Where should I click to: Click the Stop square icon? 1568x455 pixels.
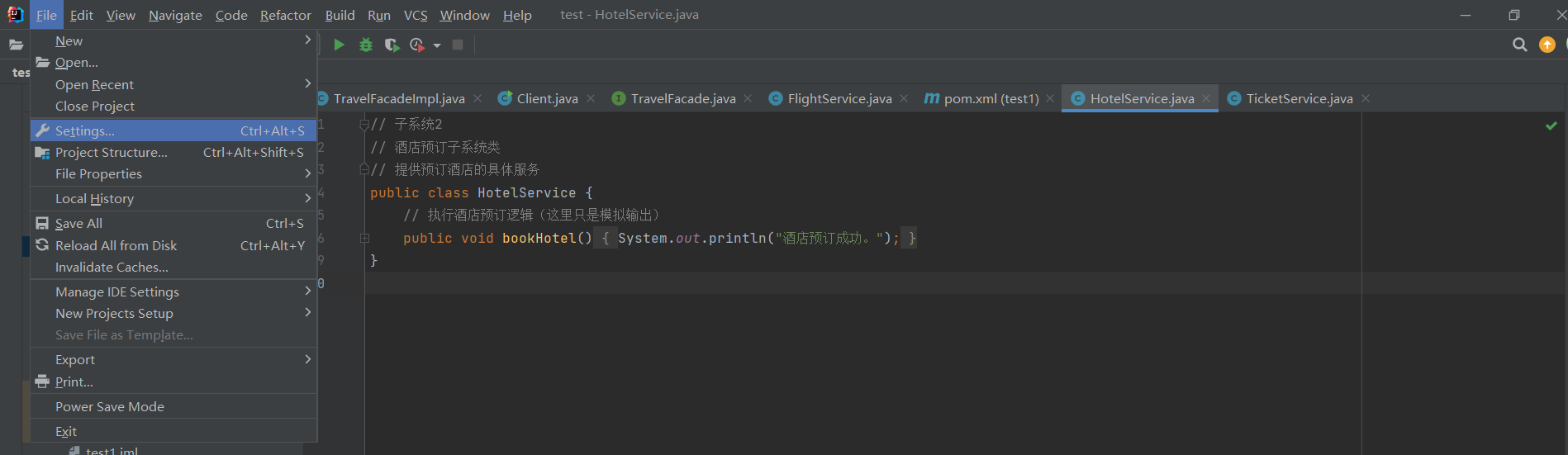[x=458, y=45]
